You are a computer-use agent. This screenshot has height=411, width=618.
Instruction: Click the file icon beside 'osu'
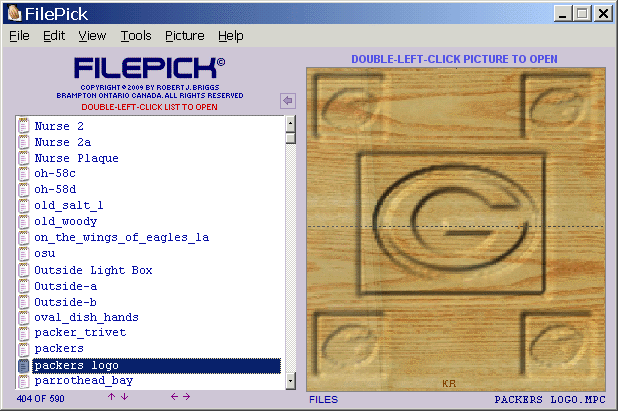pyautogui.click(x=24, y=253)
